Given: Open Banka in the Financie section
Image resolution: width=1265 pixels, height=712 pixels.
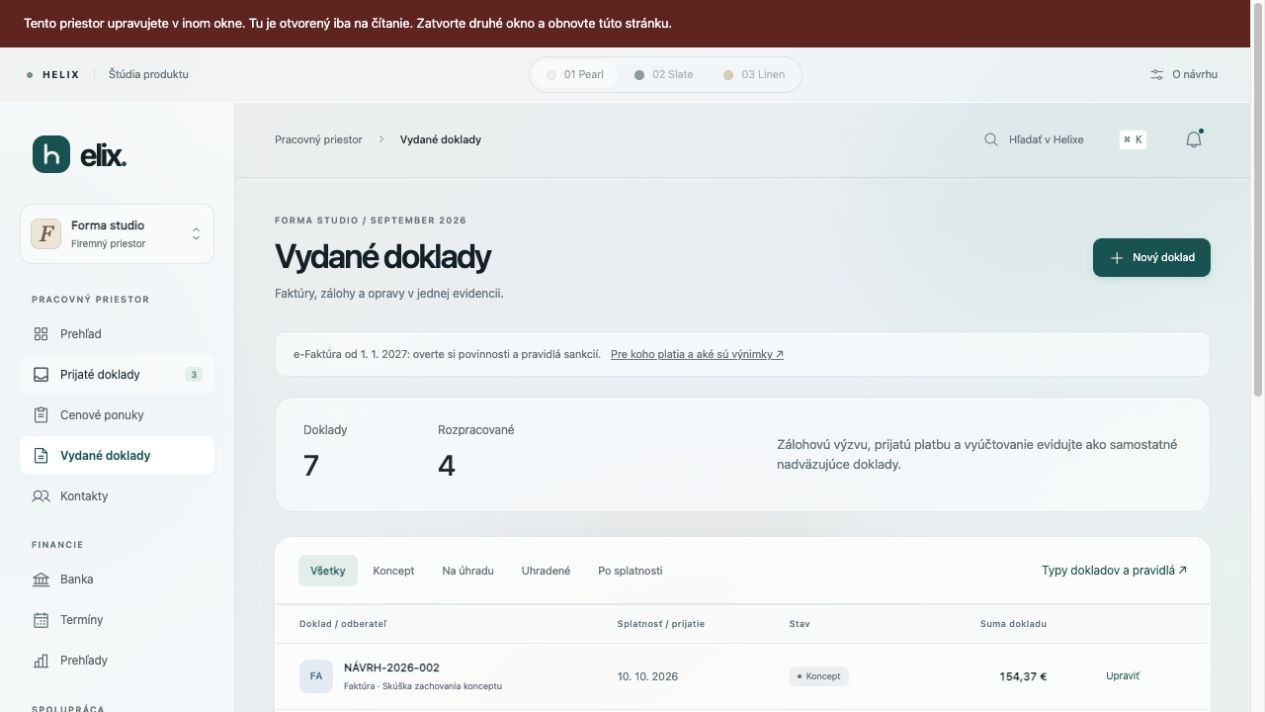Looking at the screenshot, I should tap(117, 579).
